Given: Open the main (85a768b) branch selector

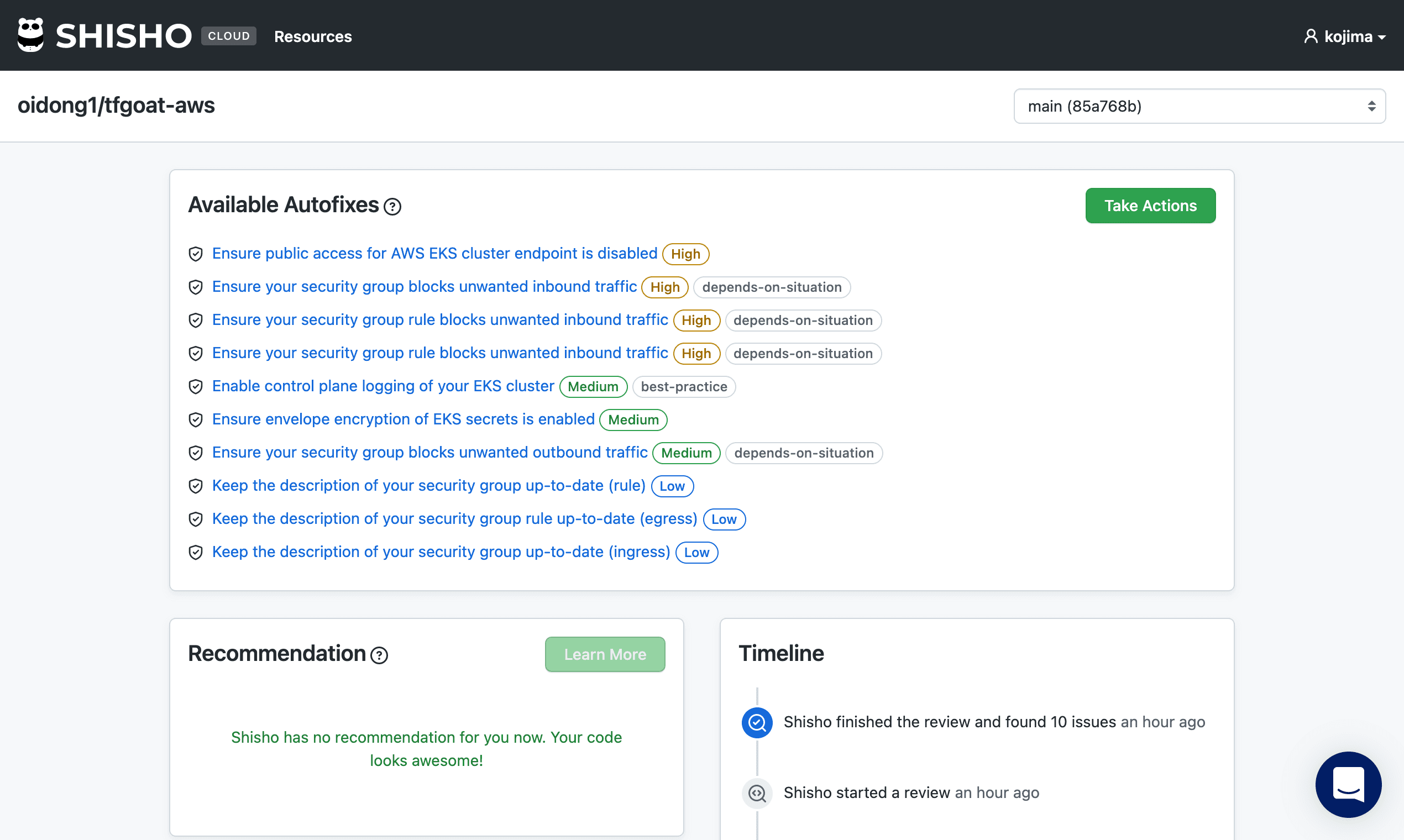Looking at the screenshot, I should pyautogui.click(x=1199, y=106).
